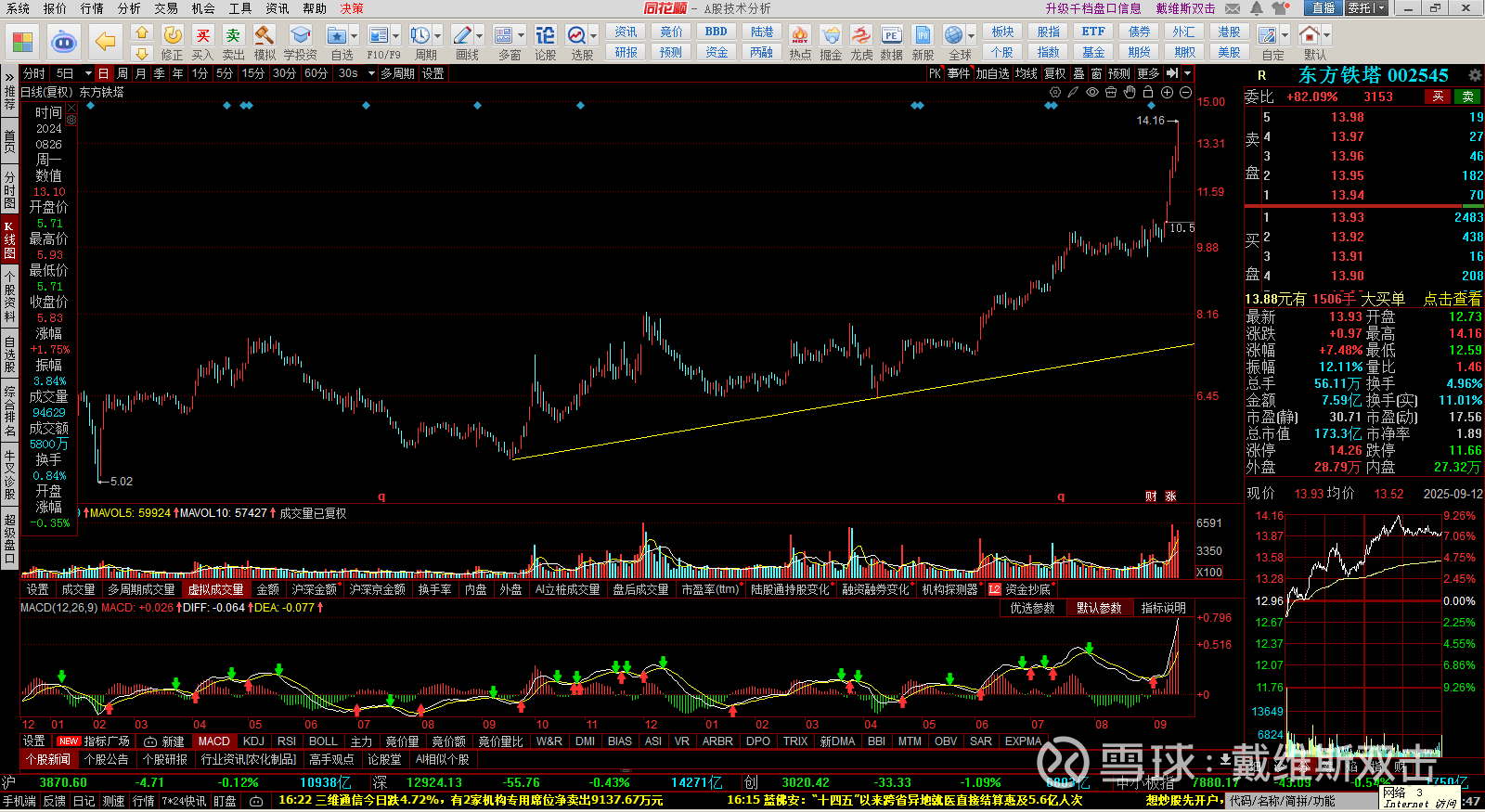The width and height of the screenshot is (1485, 812).
Task: Open the colorful home grid icon
Action: tap(21, 42)
